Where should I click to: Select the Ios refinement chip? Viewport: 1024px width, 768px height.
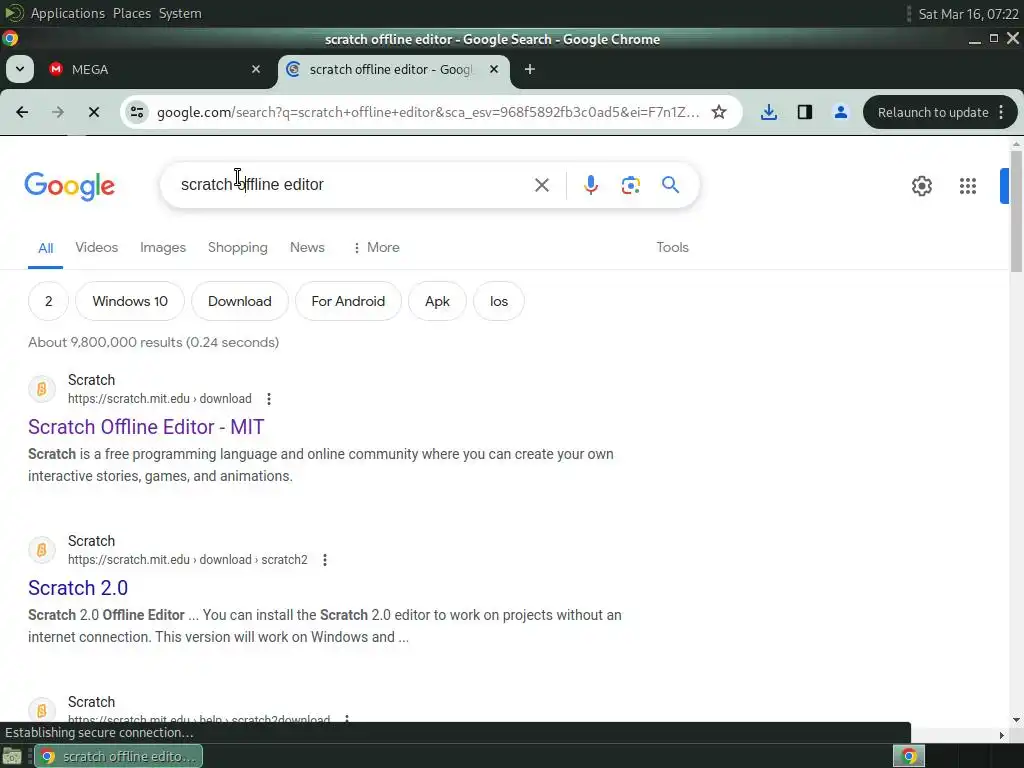499,301
